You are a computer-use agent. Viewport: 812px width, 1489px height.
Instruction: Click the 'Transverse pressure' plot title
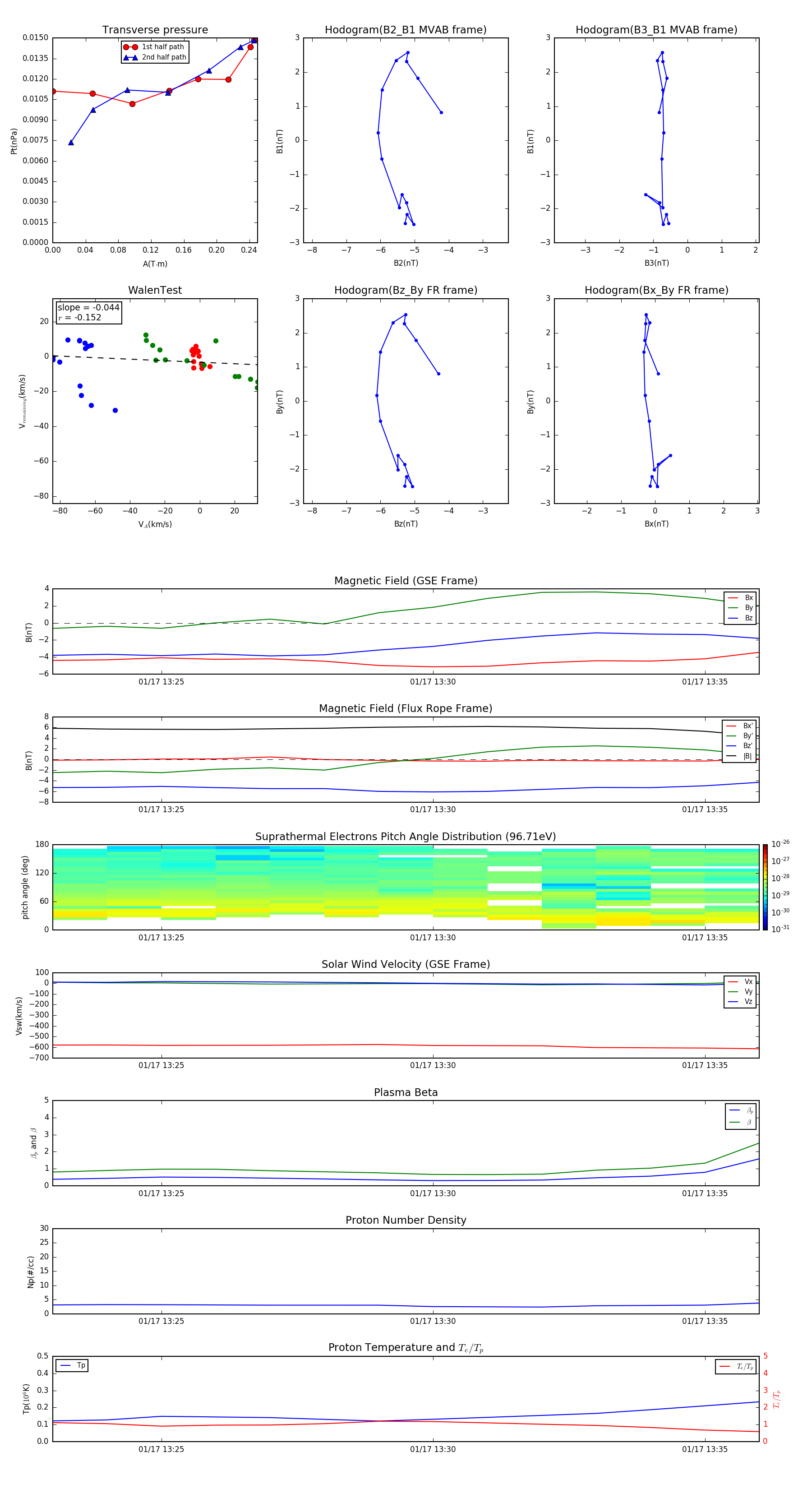(155, 30)
